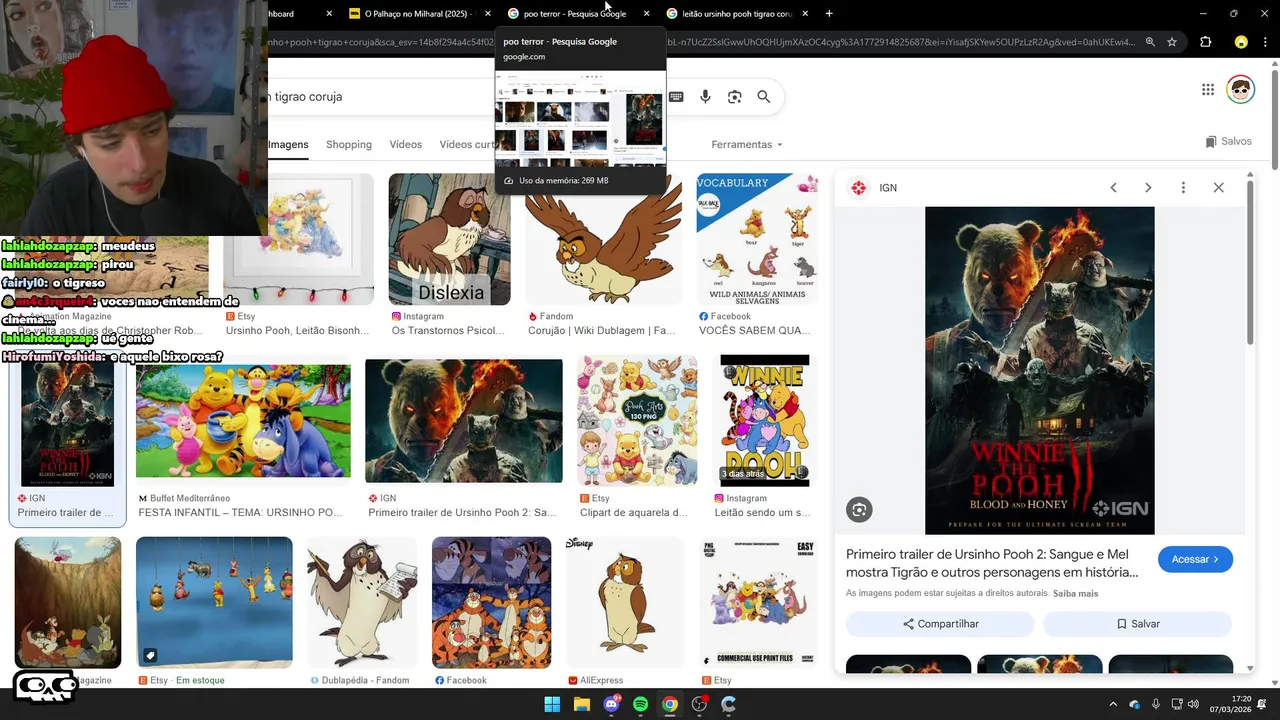Search inside image with lens icon on poster

[x=859, y=510]
